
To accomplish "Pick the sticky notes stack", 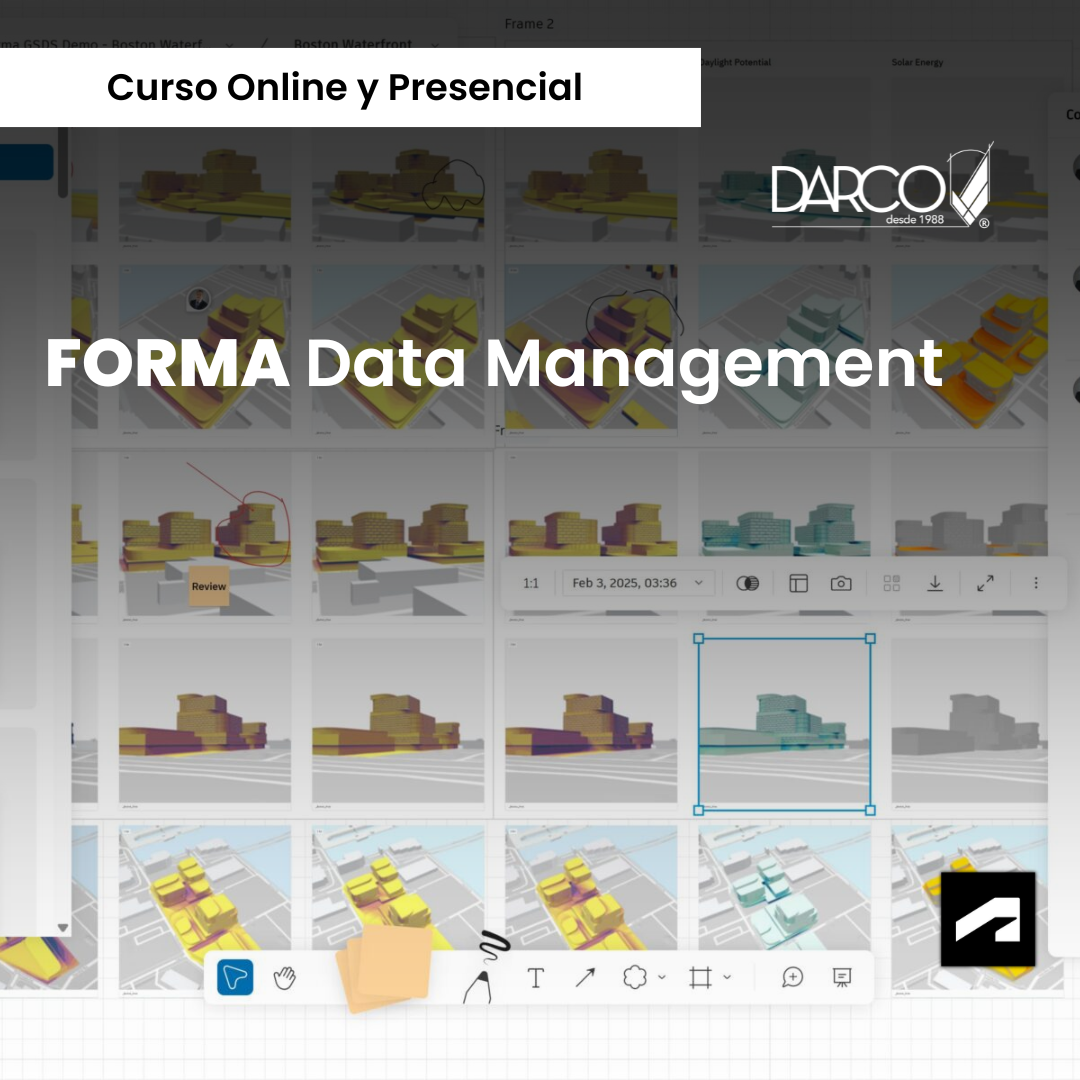I will pos(384,968).
